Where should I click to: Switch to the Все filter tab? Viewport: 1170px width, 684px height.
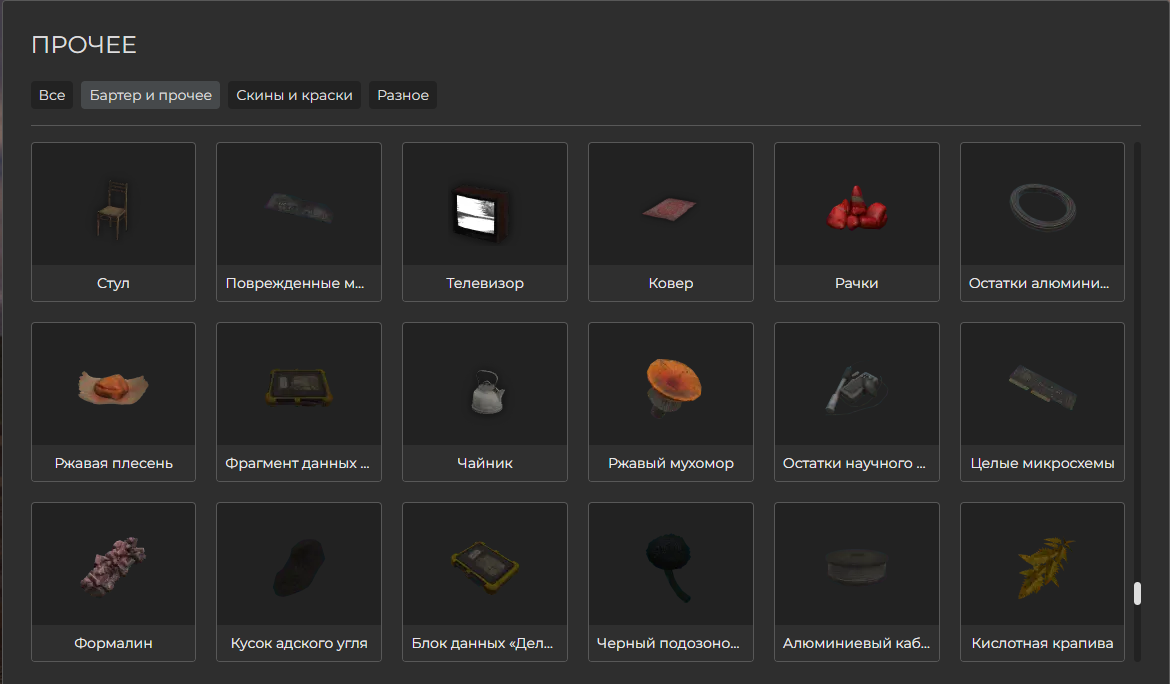(52, 95)
